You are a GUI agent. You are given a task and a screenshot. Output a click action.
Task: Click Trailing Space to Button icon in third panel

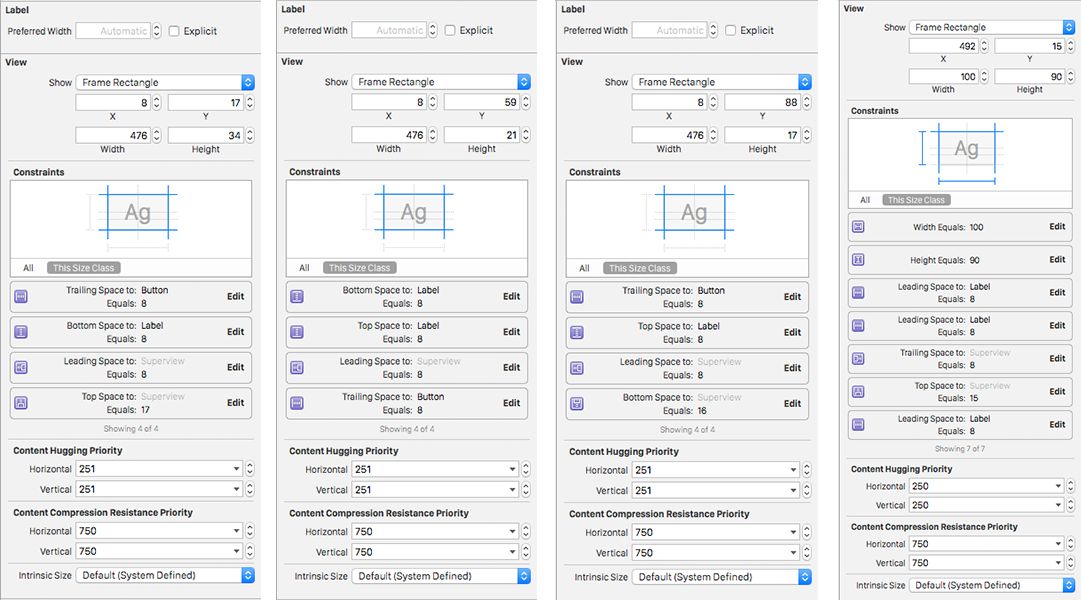[577, 297]
